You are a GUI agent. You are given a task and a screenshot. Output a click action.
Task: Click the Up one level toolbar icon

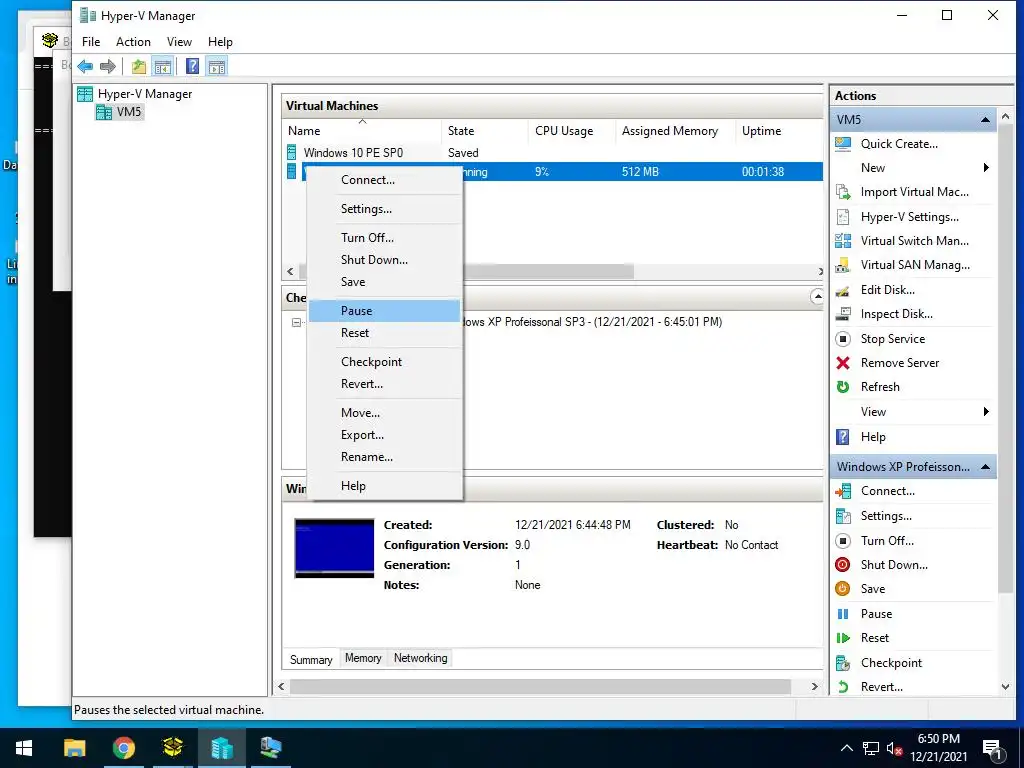coord(138,66)
